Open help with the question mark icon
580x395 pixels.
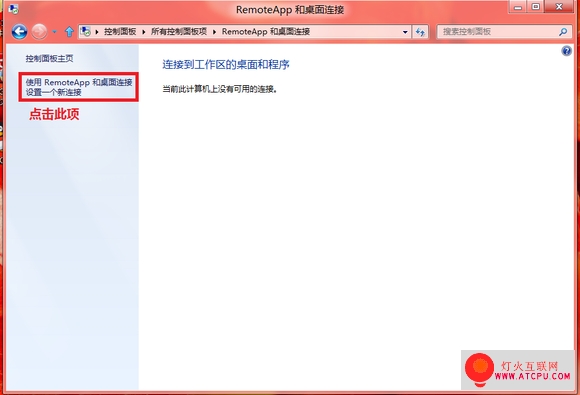click(x=566, y=51)
